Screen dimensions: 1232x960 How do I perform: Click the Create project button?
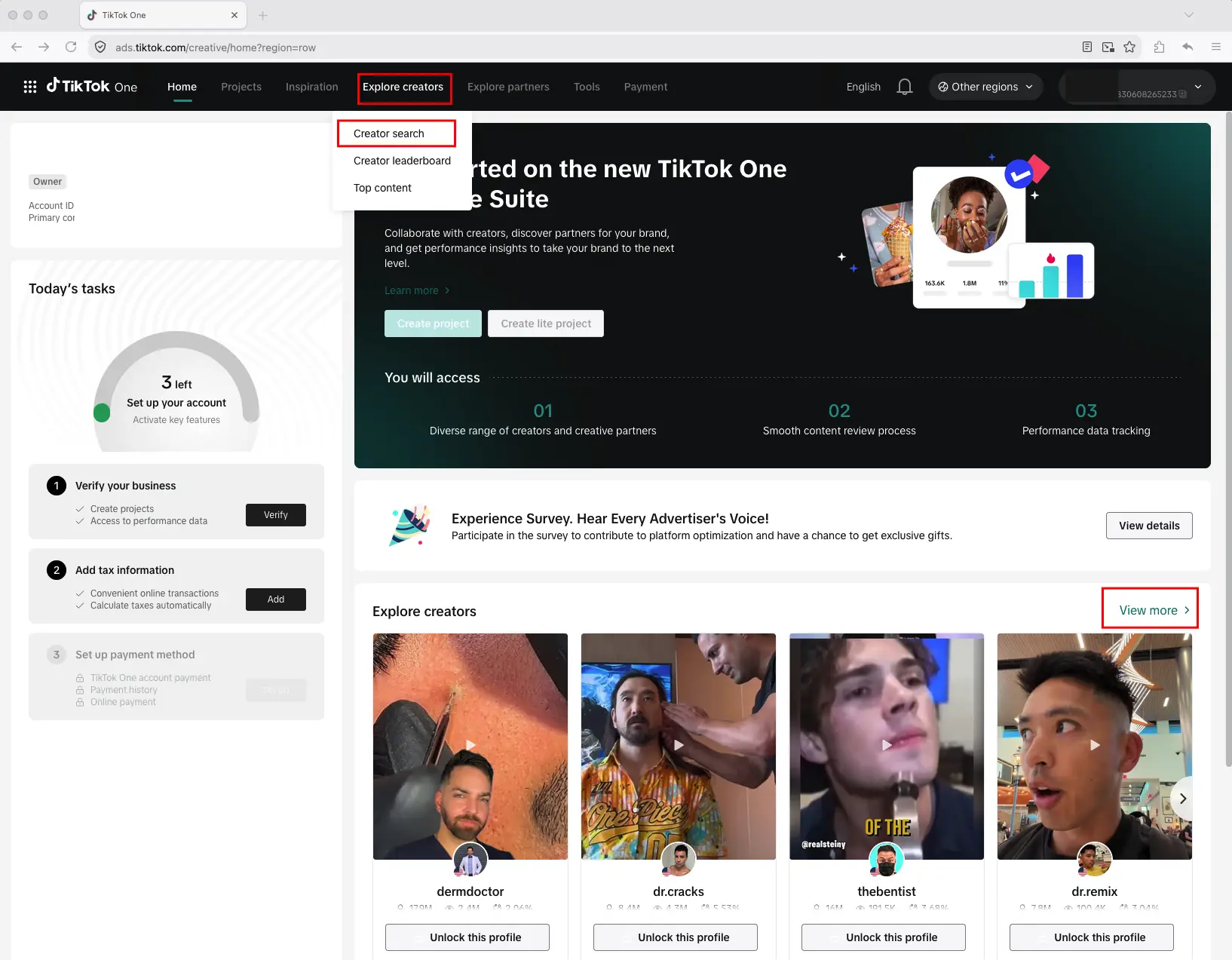[x=433, y=324]
